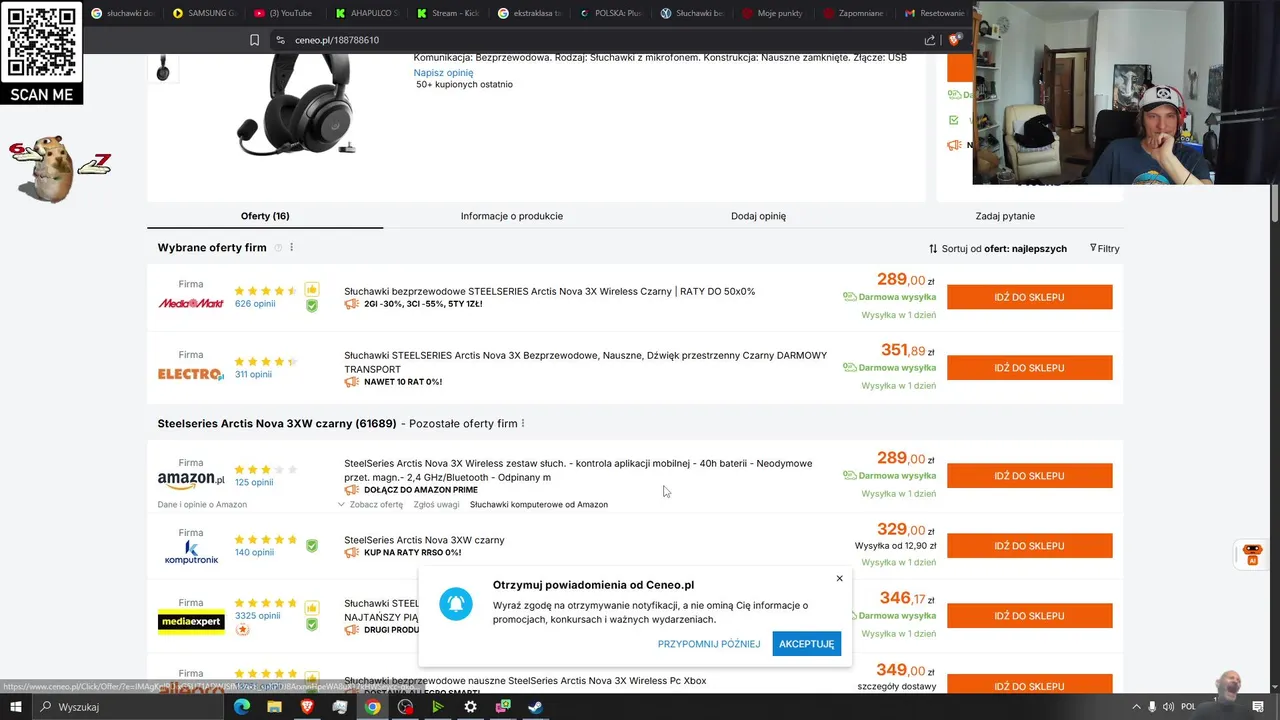The height and width of the screenshot is (720, 1280).
Task: Click the Komputronik green shield badge
Action: (312, 546)
